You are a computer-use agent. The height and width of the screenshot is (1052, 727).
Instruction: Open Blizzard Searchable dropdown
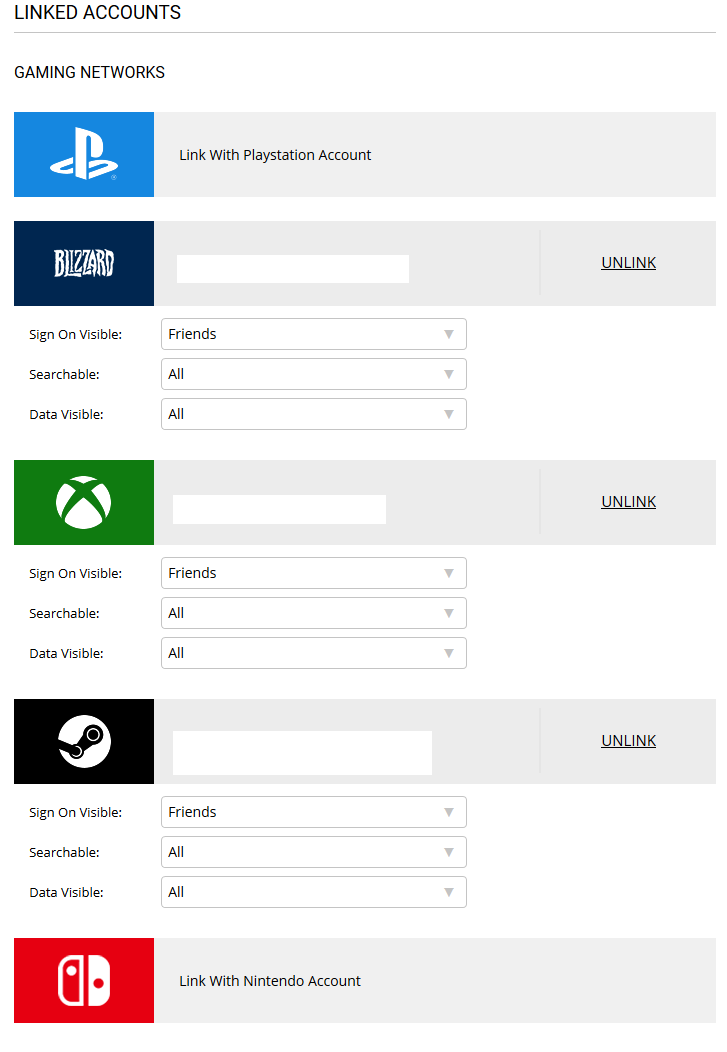click(314, 374)
